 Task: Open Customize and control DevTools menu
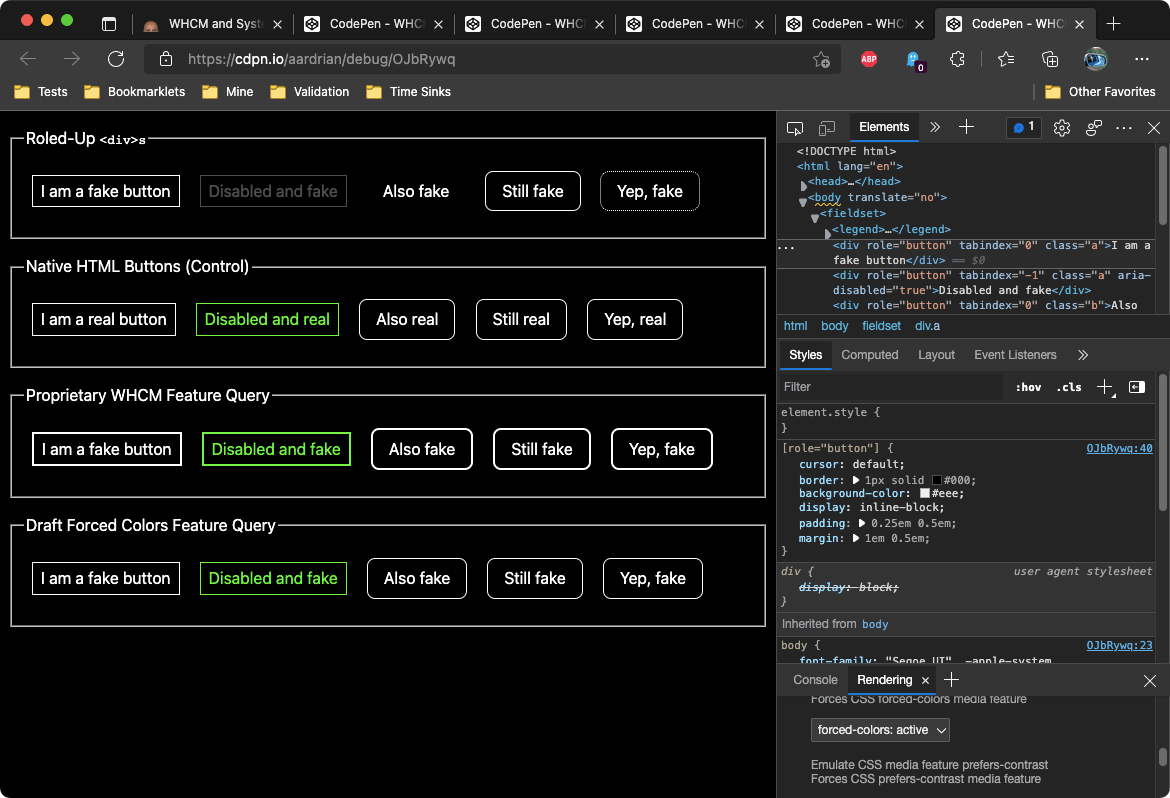pyautogui.click(x=1124, y=128)
